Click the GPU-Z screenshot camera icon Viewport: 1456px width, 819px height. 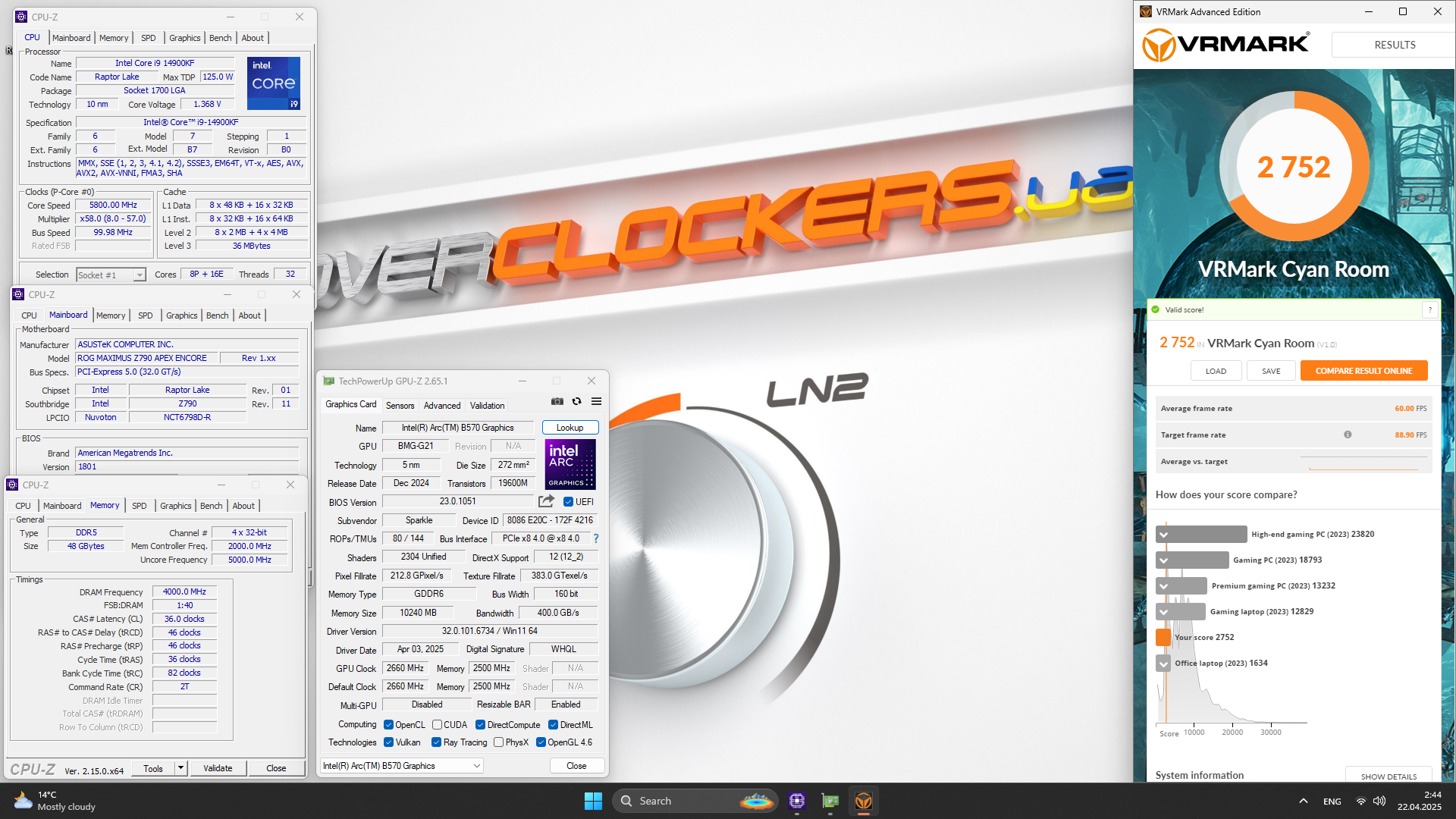(x=557, y=401)
